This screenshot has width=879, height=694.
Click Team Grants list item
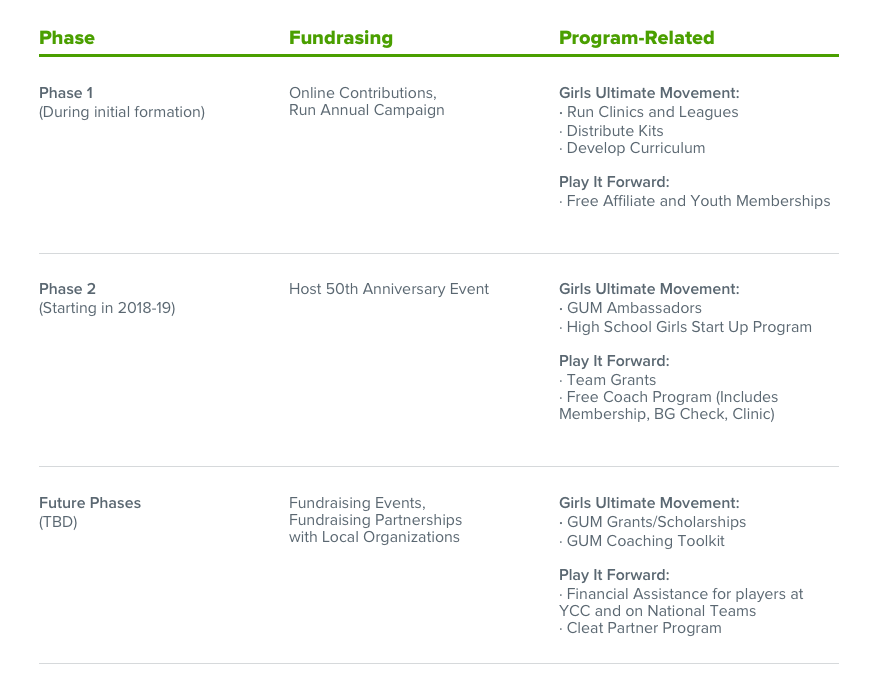click(608, 380)
